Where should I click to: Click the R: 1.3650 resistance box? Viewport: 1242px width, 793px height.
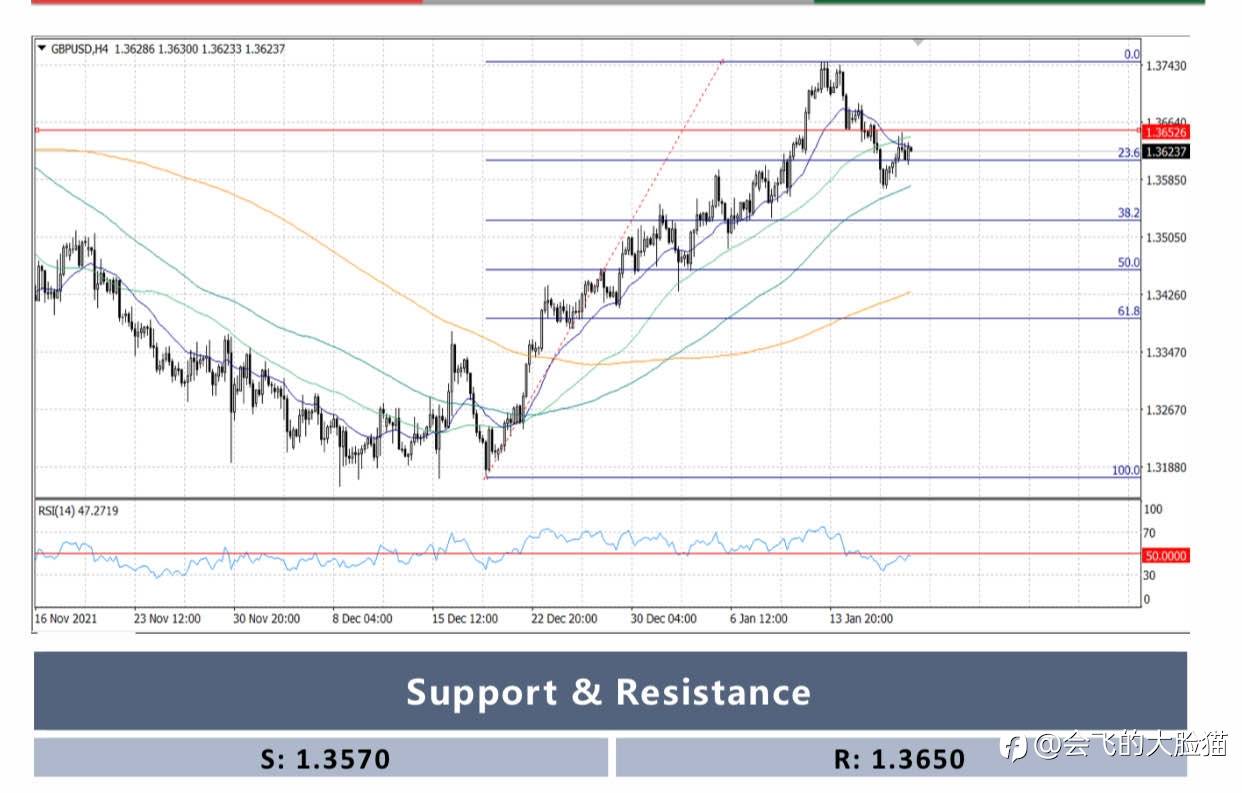pyautogui.click(x=901, y=758)
